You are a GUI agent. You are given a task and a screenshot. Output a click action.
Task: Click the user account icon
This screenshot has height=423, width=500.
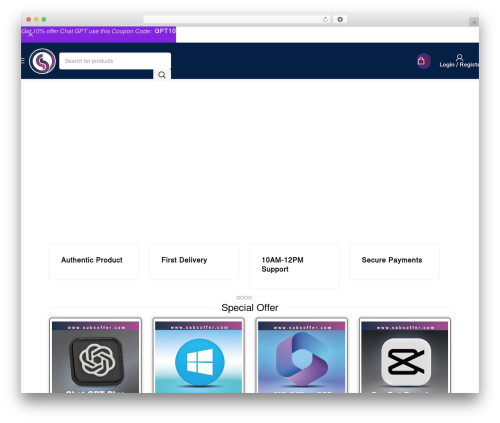point(460,57)
